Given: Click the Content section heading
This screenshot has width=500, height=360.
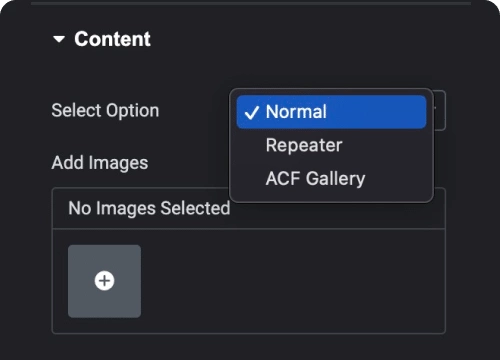Looking at the screenshot, I should (112, 39).
